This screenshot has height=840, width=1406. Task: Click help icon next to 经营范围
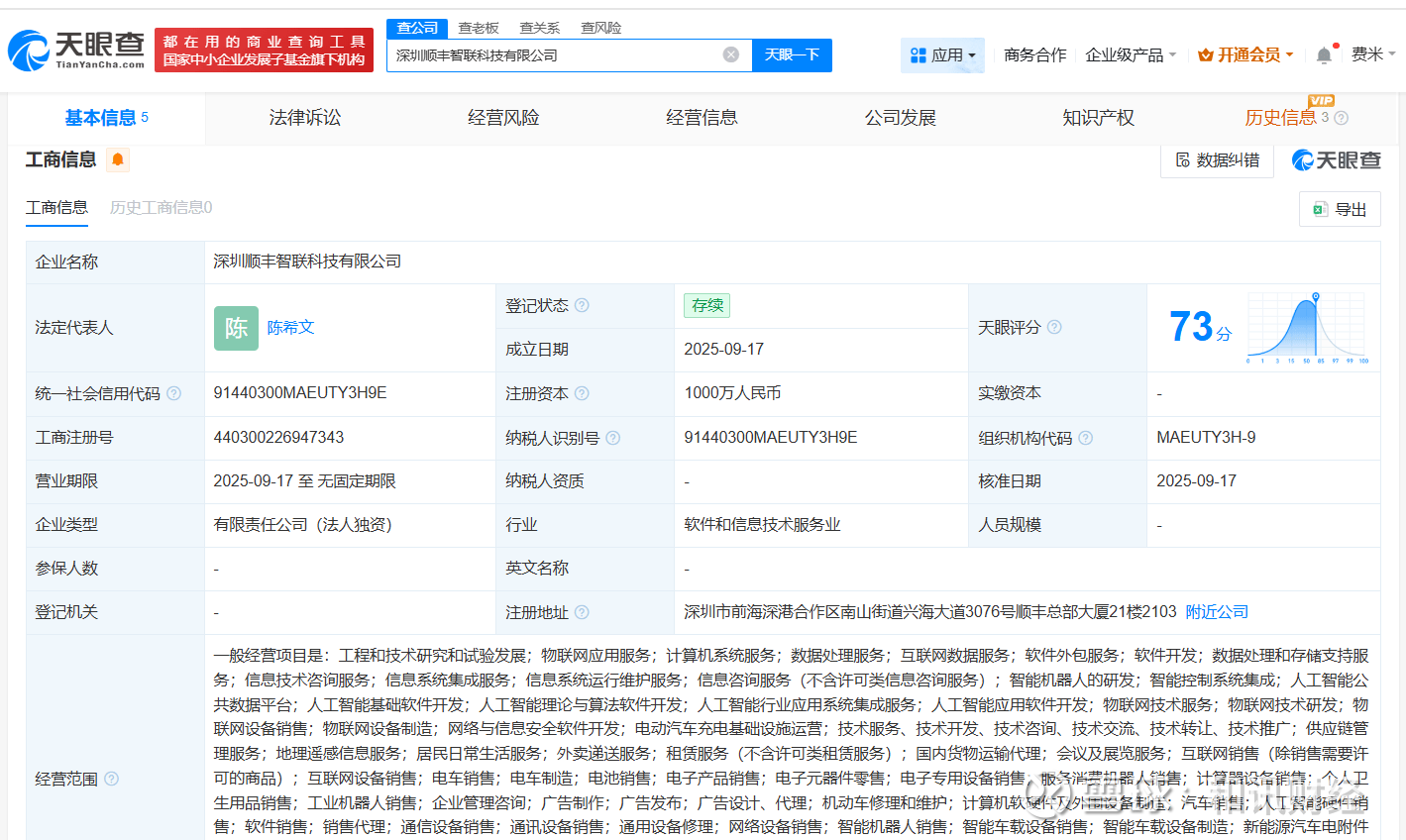112,779
